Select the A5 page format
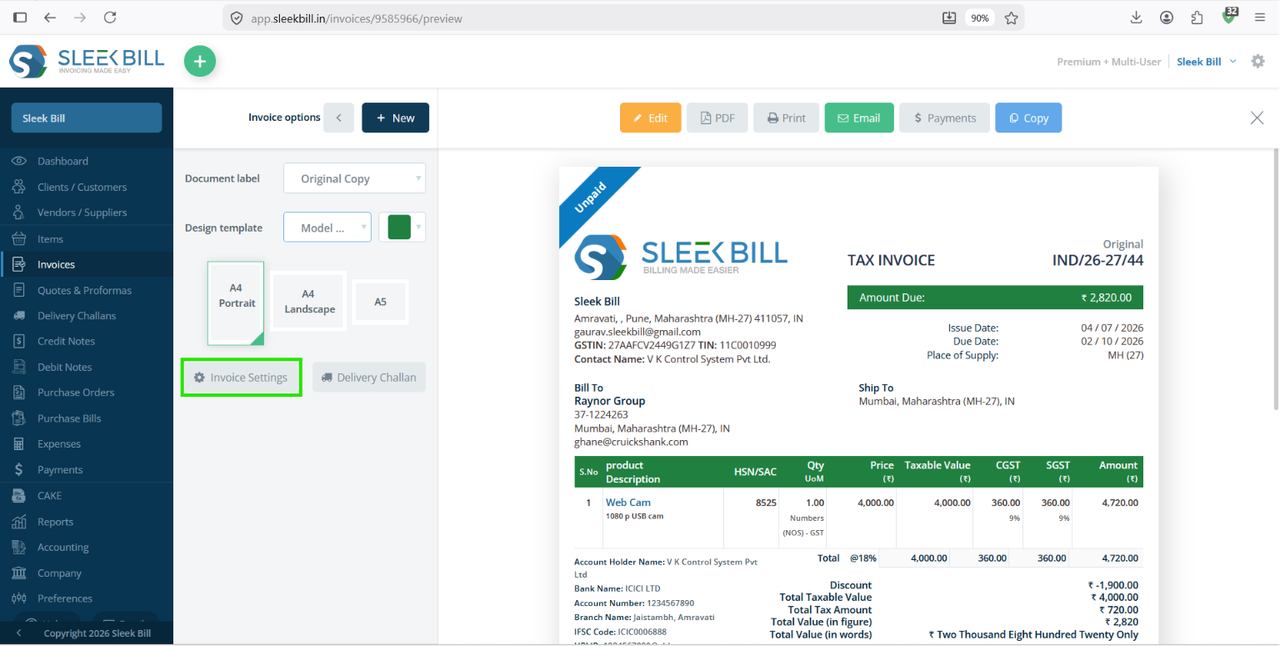The width and height of the screenshot is (1280, 646). 380,302
